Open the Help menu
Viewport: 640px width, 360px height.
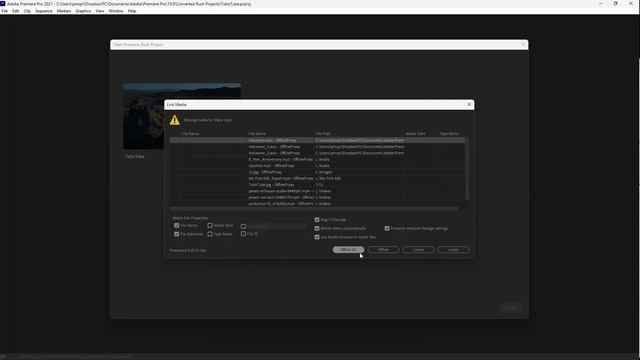(x=132, y=11)
